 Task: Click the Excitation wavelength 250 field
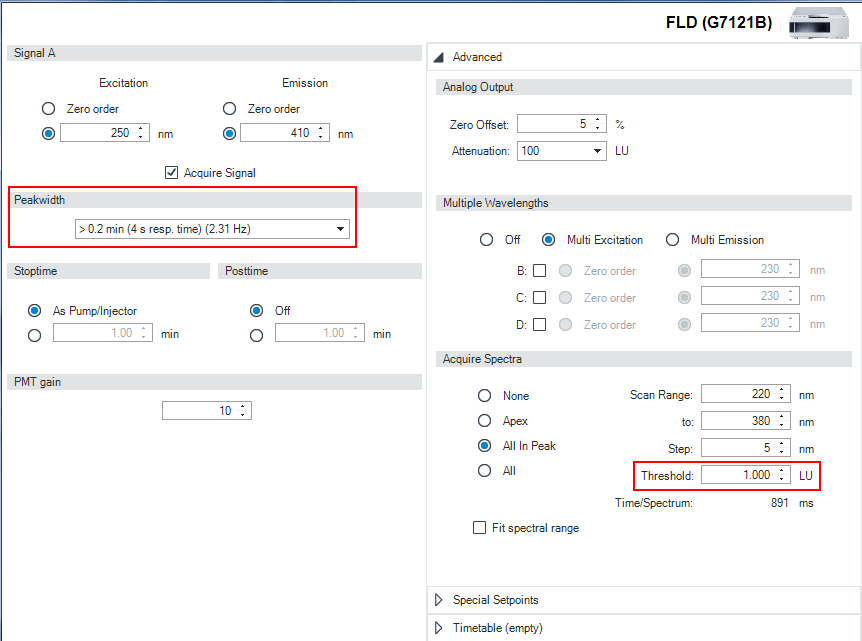click(x=96, y=133)
